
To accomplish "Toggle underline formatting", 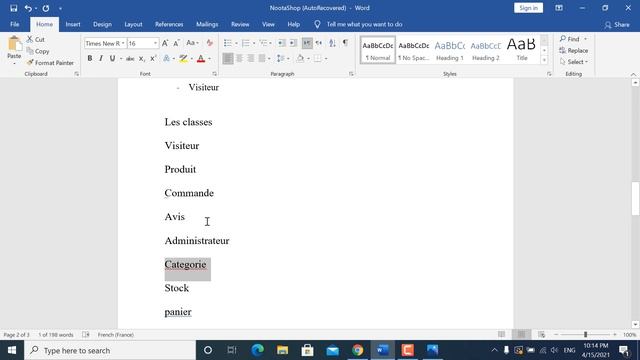I will point(112,58).
